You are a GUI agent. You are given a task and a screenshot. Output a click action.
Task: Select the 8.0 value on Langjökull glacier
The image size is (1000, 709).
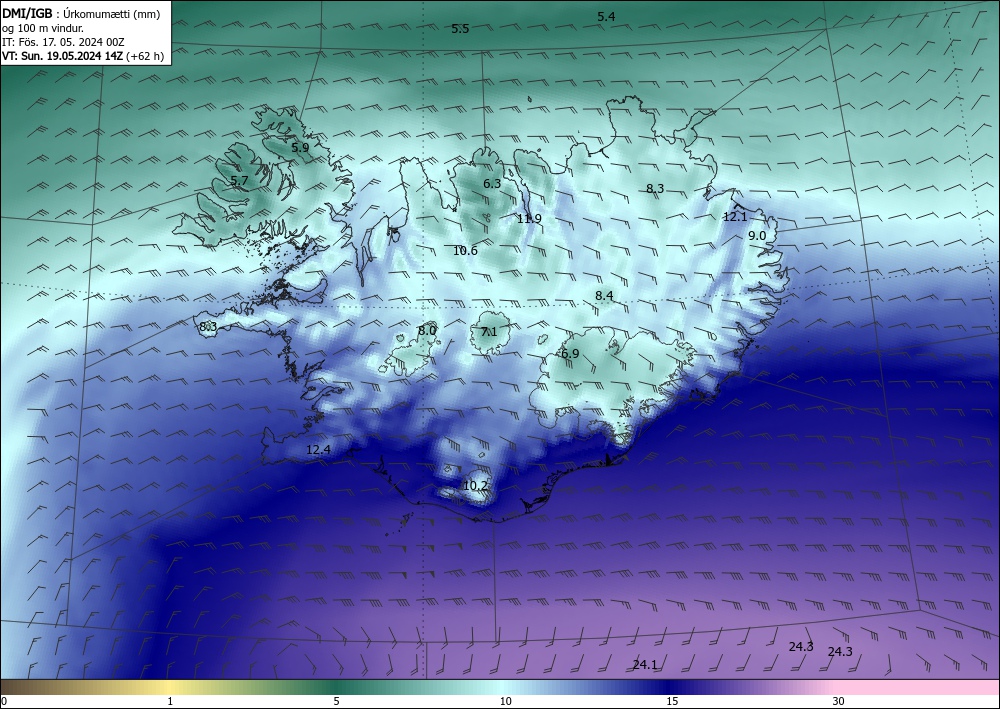point(427,331)
